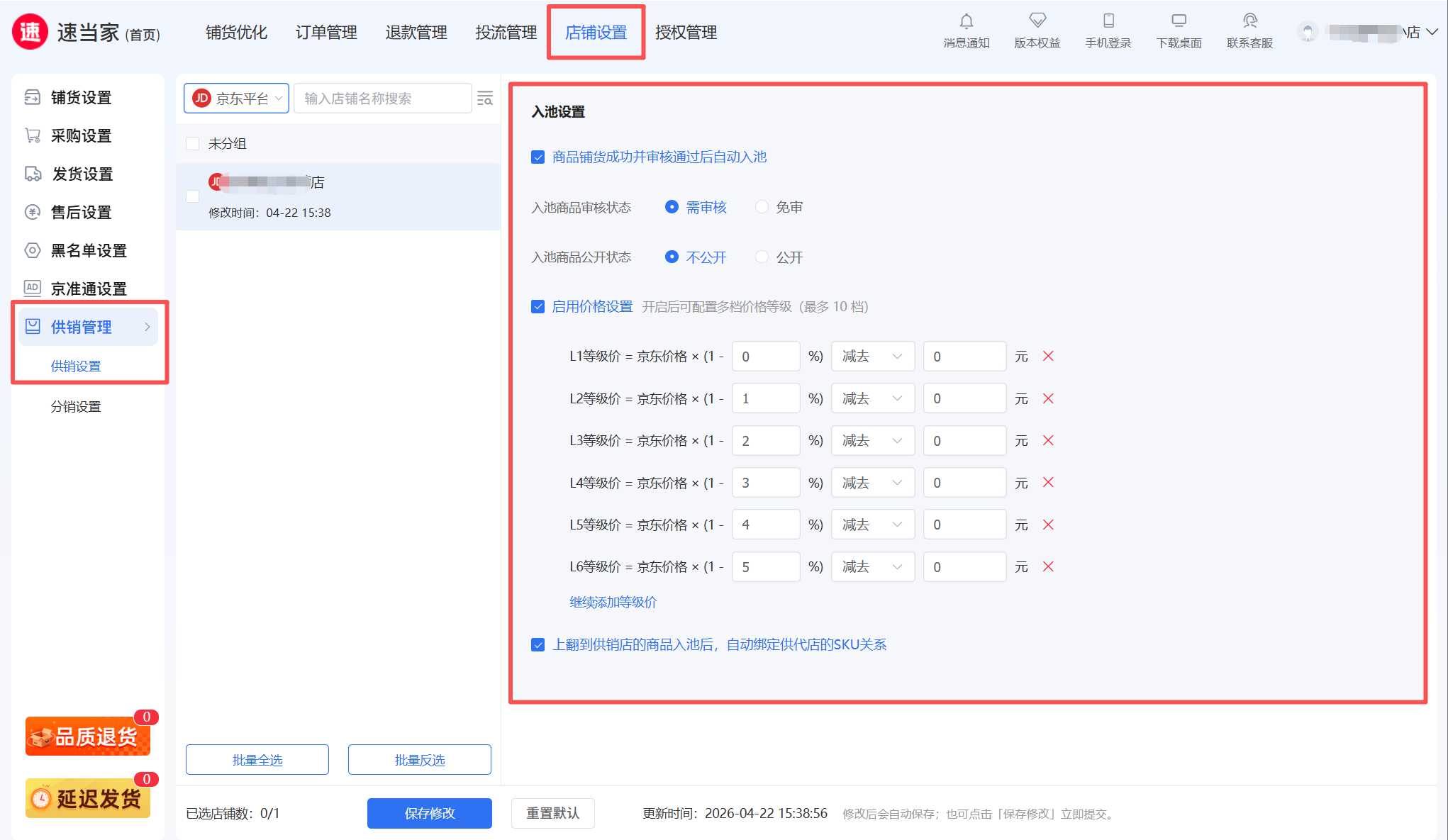Uncheck 商品铺货成功并审核通过后自动入池 checkbox
The image size is (1448, 840).
[538, 157]
